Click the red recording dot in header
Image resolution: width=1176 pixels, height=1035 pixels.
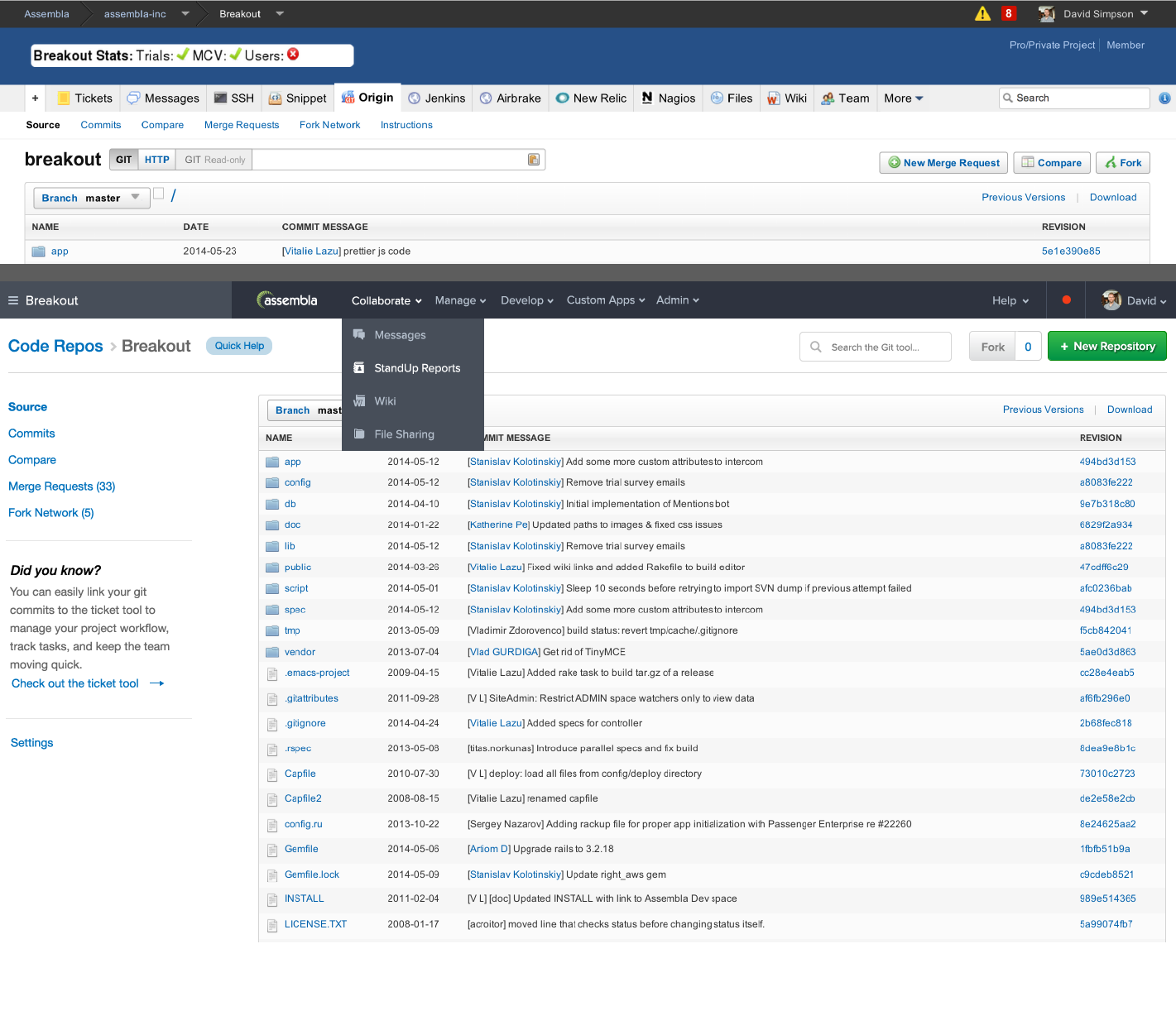click(1066, 299)
